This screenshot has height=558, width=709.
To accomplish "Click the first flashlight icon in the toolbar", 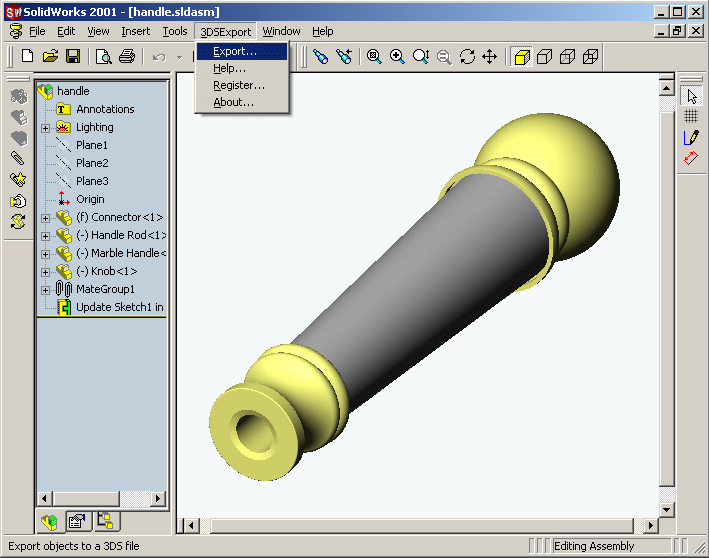I will click(x=321, y=57).
